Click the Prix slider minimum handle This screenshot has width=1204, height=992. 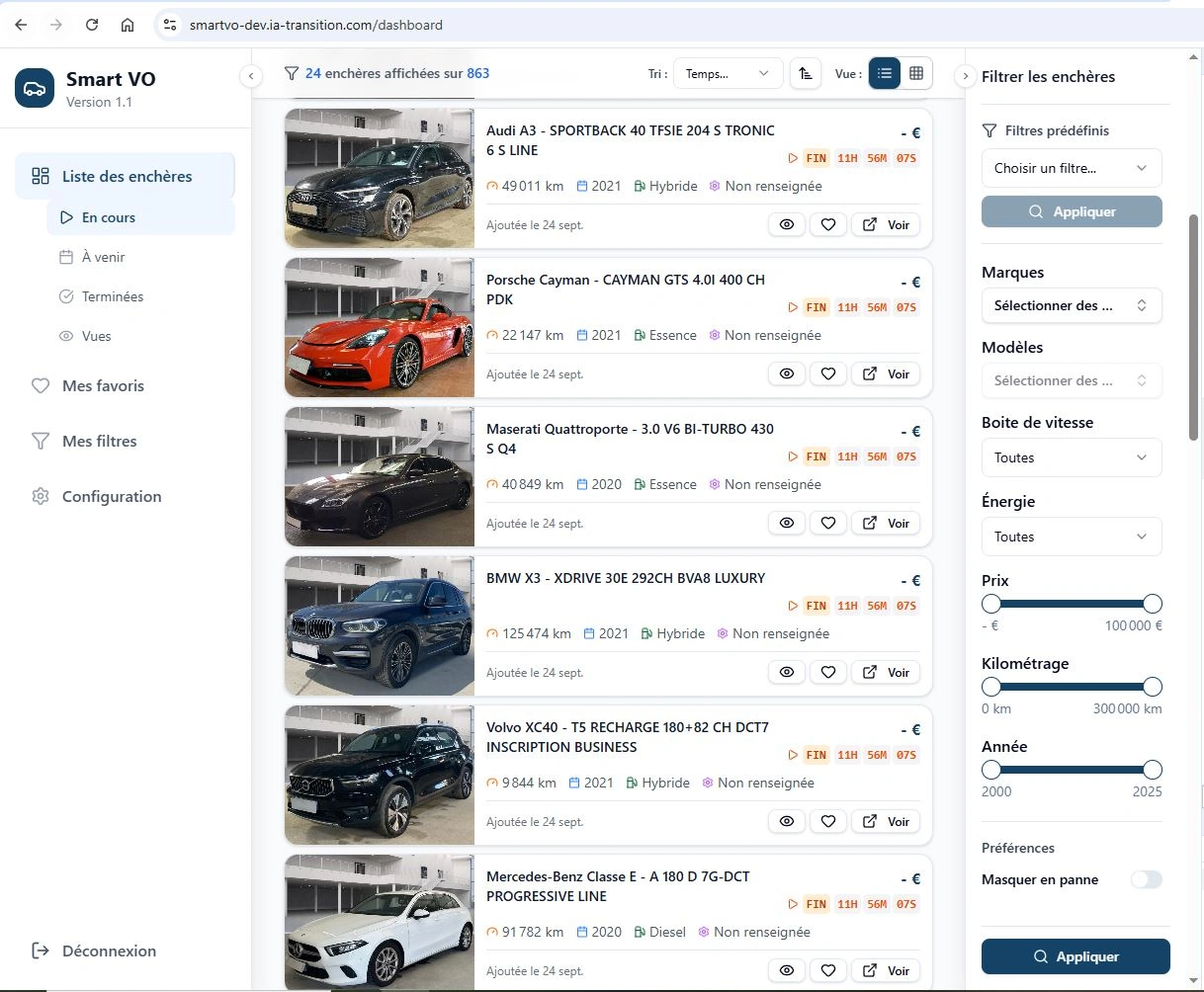click(991, 604)
